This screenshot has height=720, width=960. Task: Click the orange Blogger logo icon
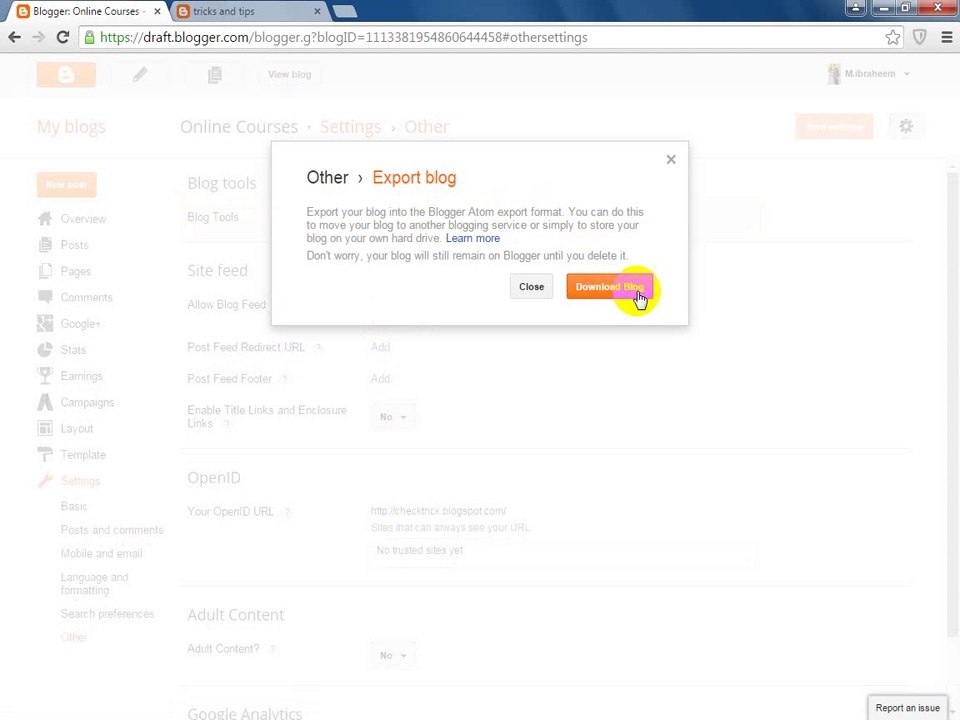(x=66, y=75)
